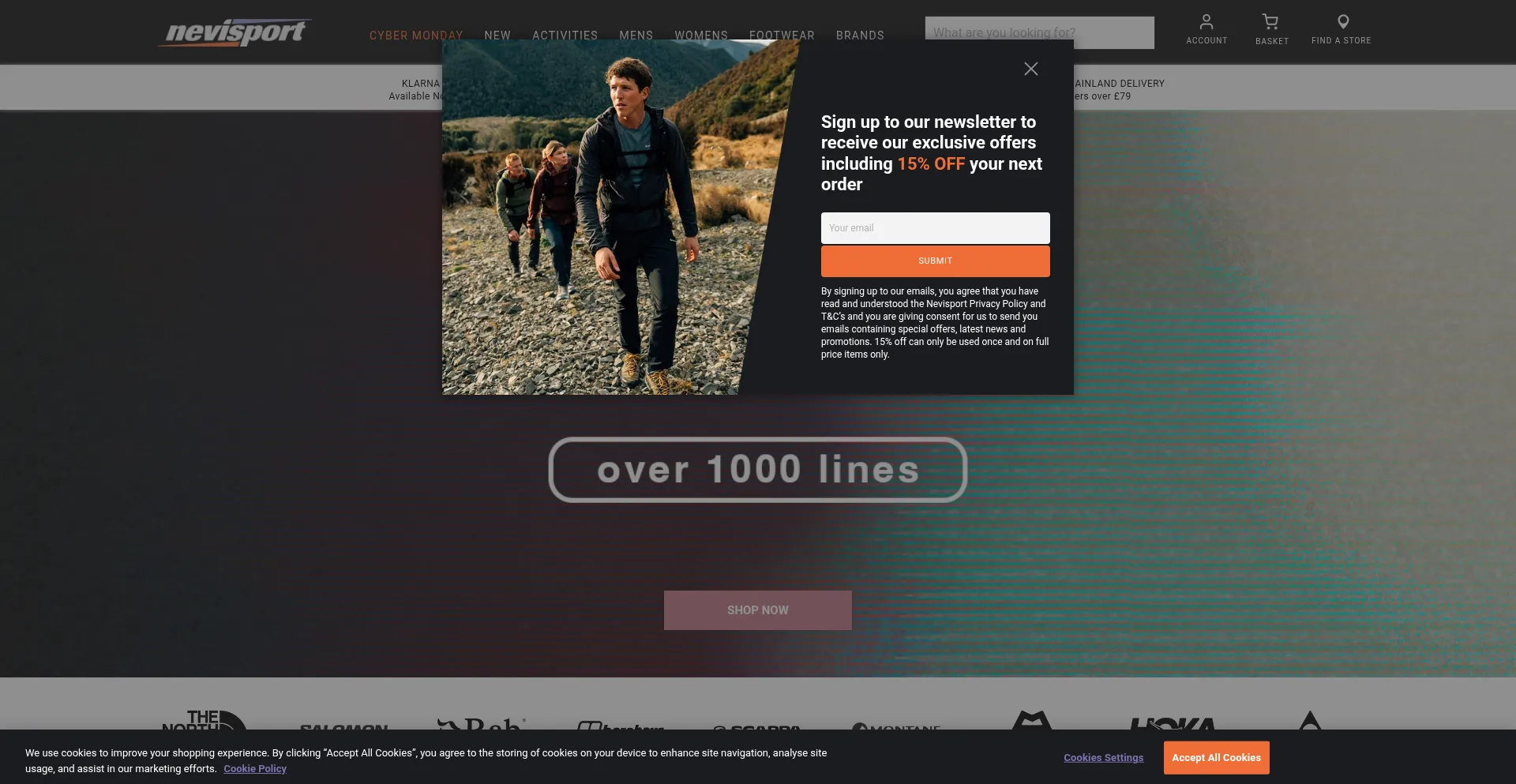Open the Cyber Monday menu
The height and width of the screenshot is (784, 1516).
pos(415,36)
